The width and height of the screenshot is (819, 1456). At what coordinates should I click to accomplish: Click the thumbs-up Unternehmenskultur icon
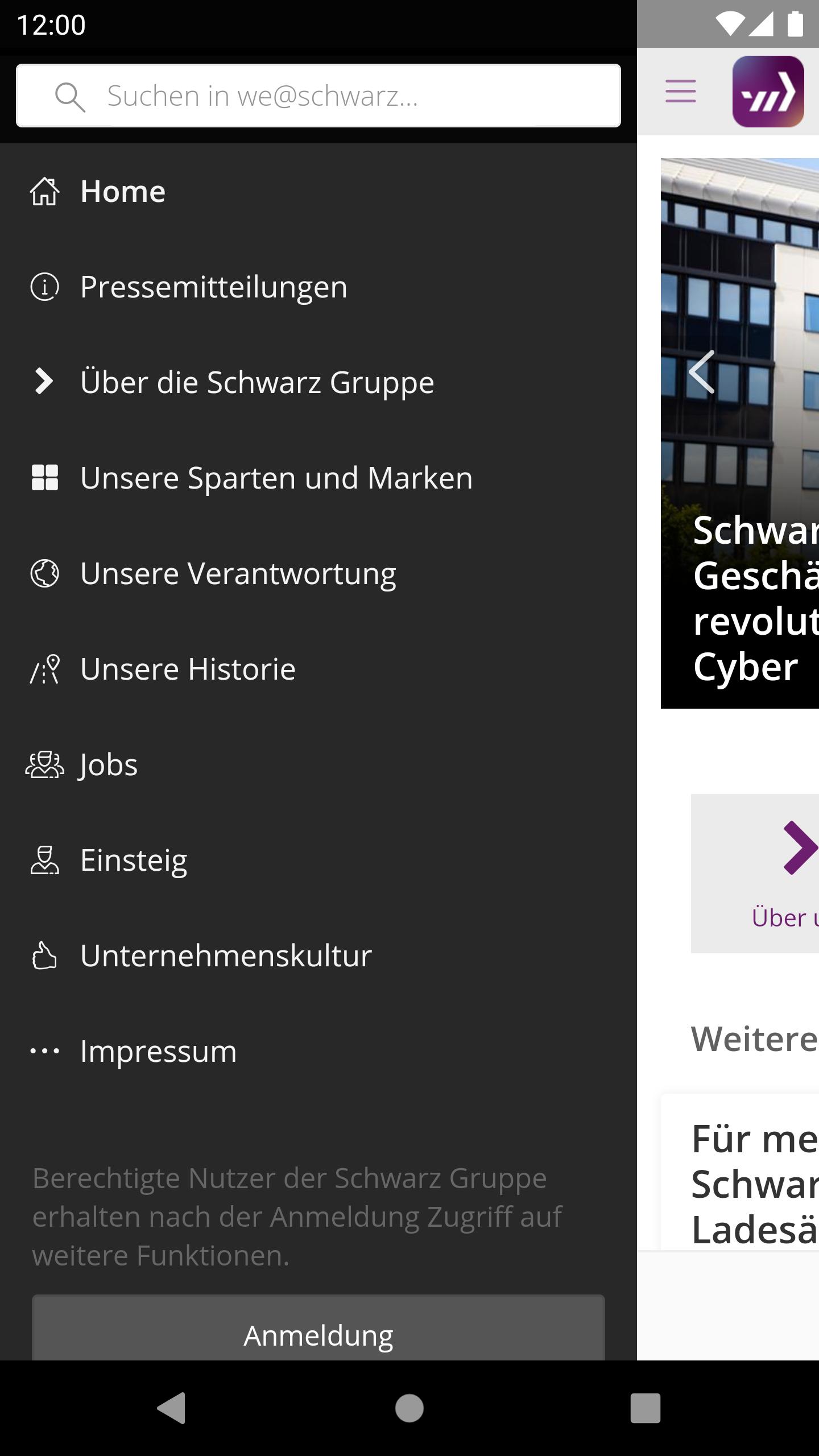pos(44,955)
